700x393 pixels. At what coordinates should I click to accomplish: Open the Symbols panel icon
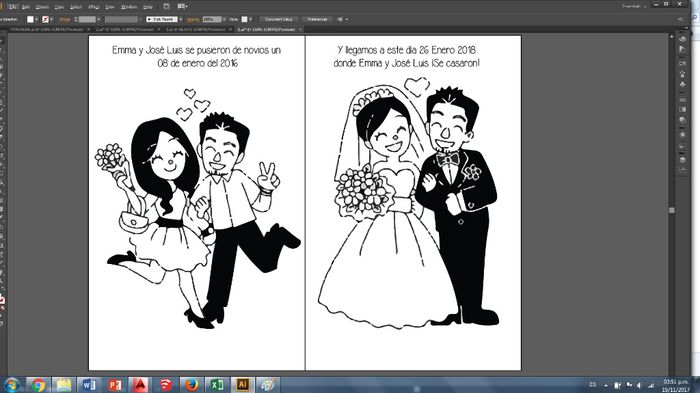pyautogui.click(x=683, y=84)
